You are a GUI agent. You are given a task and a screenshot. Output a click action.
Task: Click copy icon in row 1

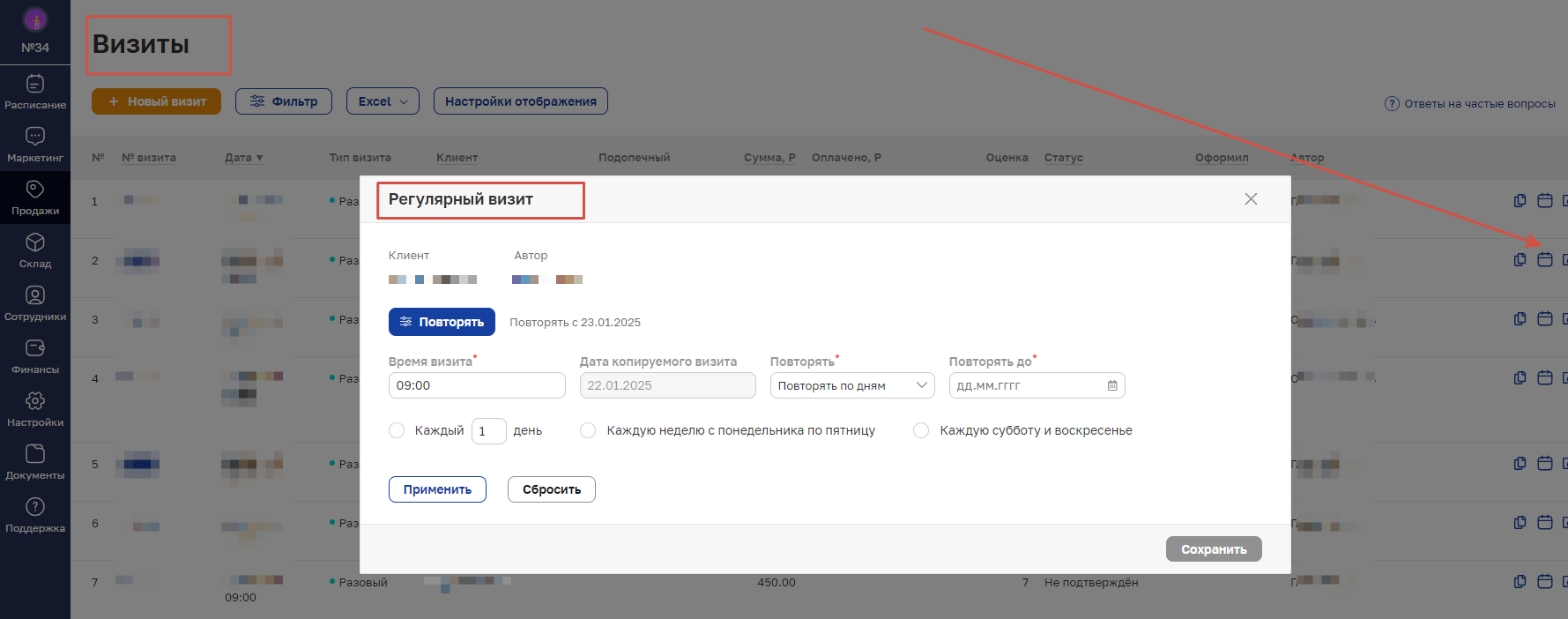pyautogui.click(x=1520, y=201)
